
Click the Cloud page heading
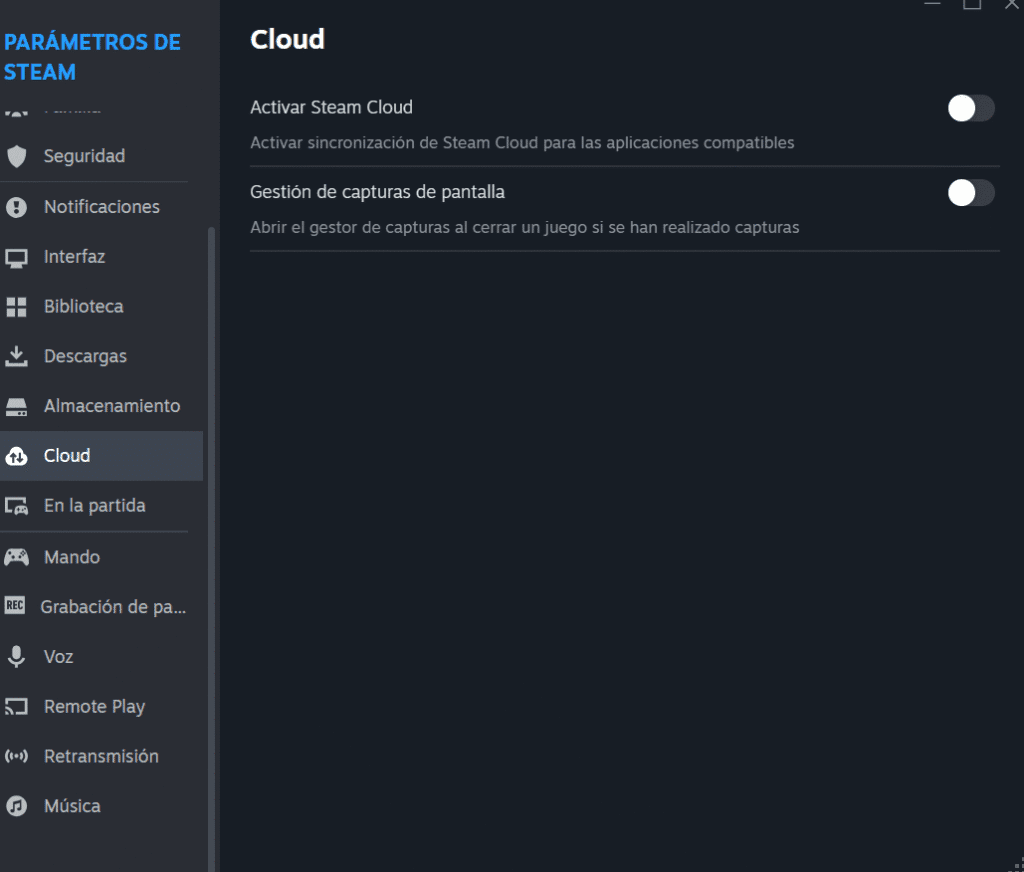287,40
